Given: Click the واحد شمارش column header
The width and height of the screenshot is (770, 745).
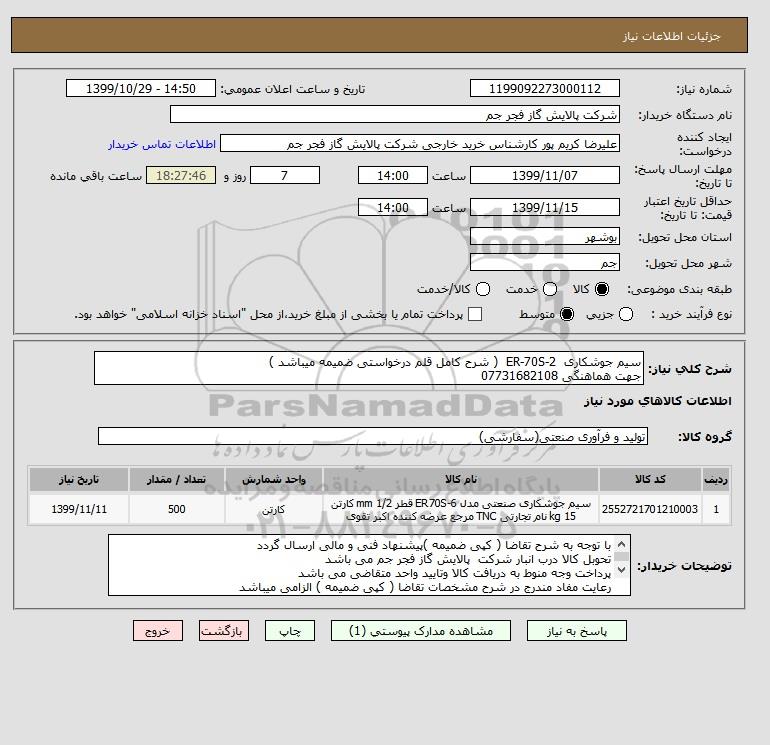Looking at the screenshot, I should click(274, 479).
